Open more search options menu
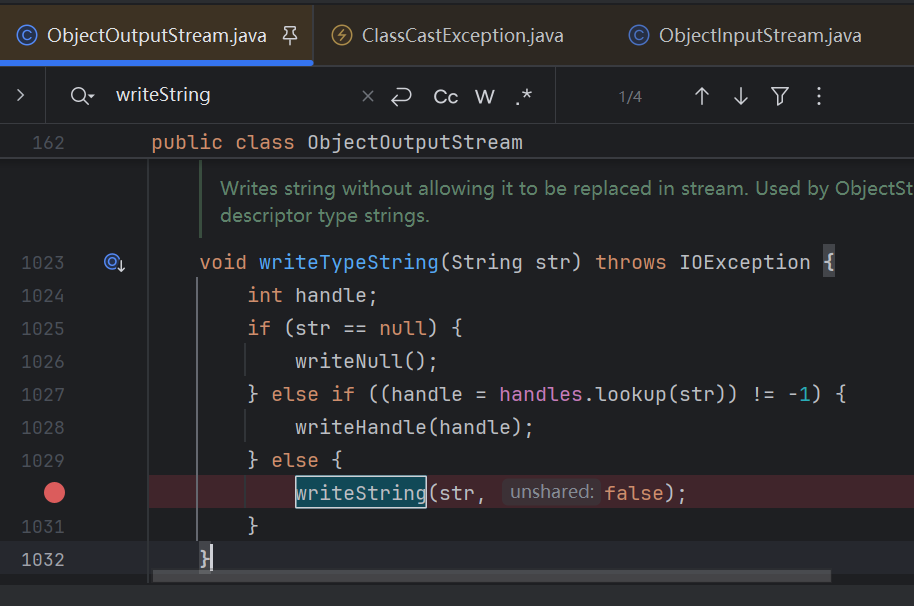The height and width of the screenshot is (606, 914). pyautogui.click(x=819, y=96)
